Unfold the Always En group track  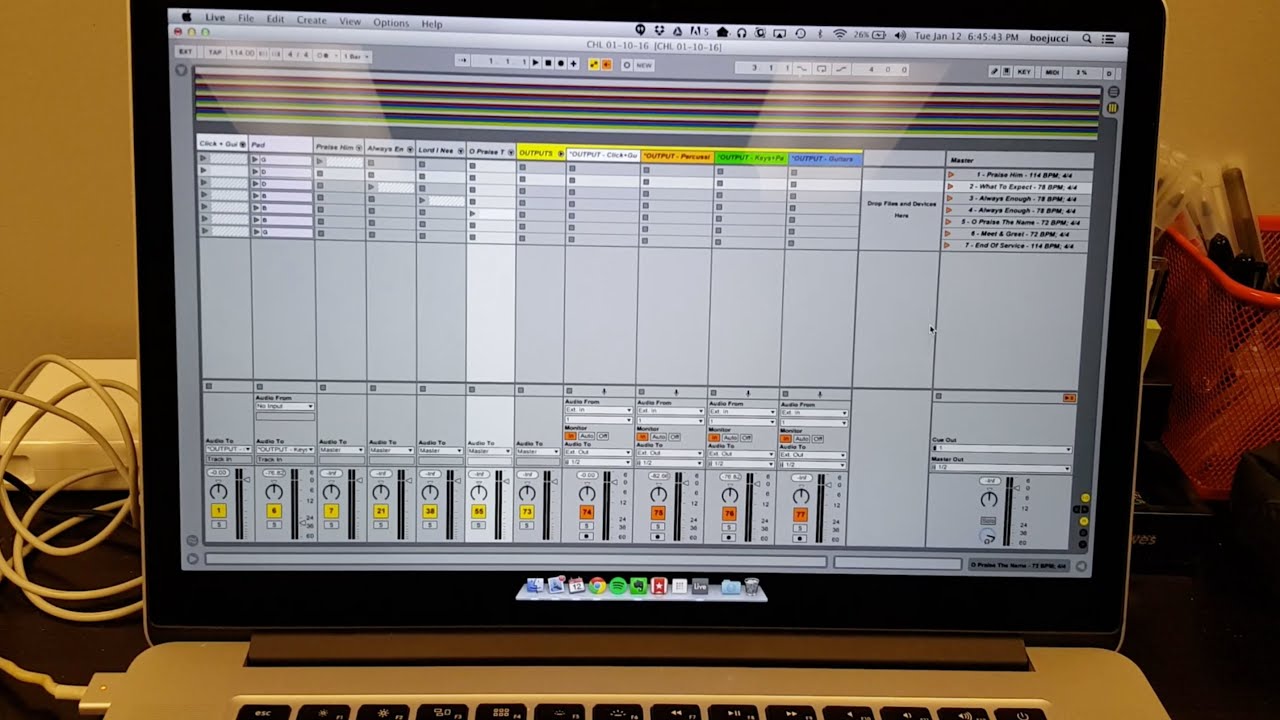(x=410, y=149)
